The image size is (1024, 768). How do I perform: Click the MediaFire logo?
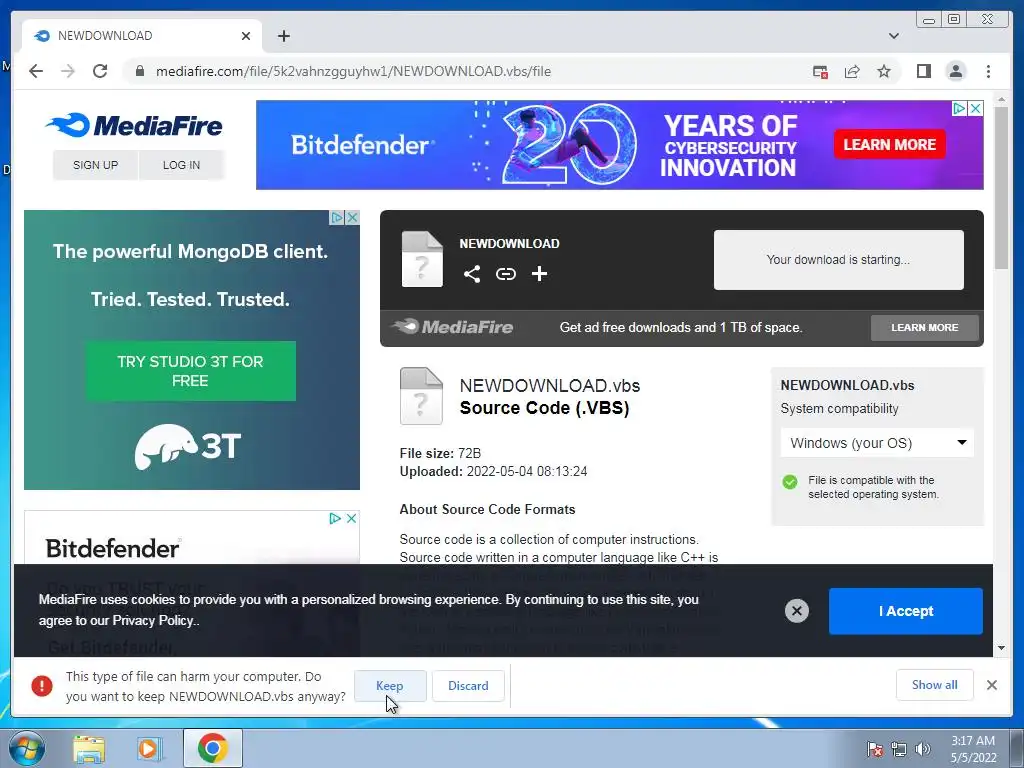134,125
